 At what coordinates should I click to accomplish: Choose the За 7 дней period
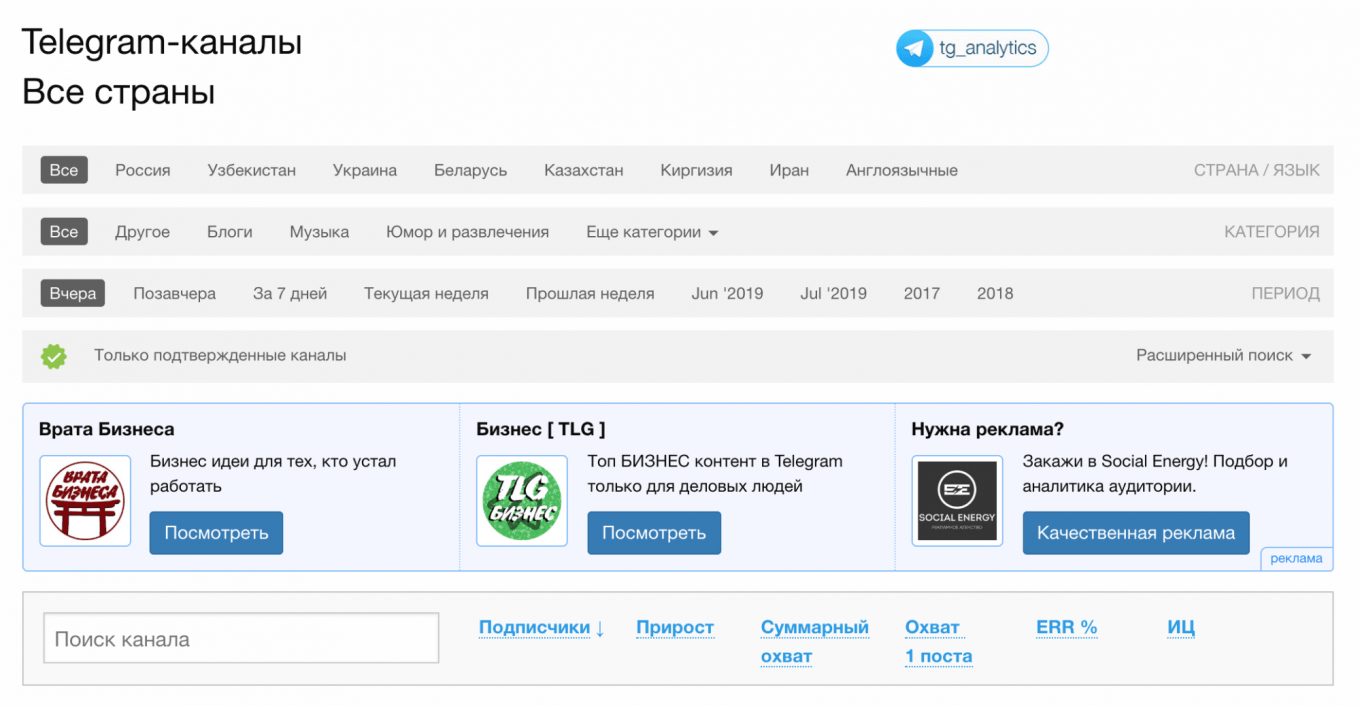click(x=290, y=294)
